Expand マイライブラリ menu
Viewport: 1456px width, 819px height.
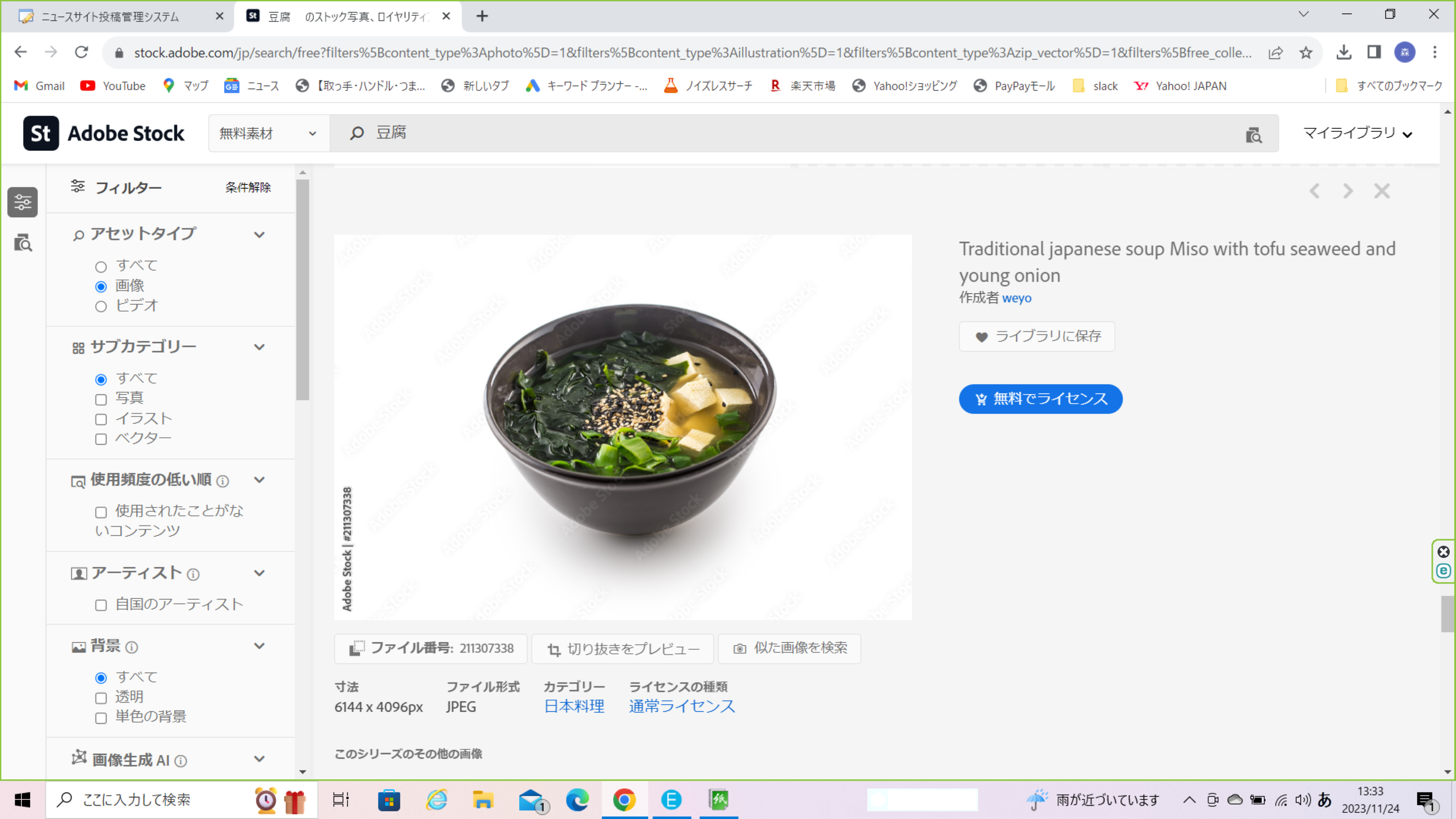point(1358,134)
